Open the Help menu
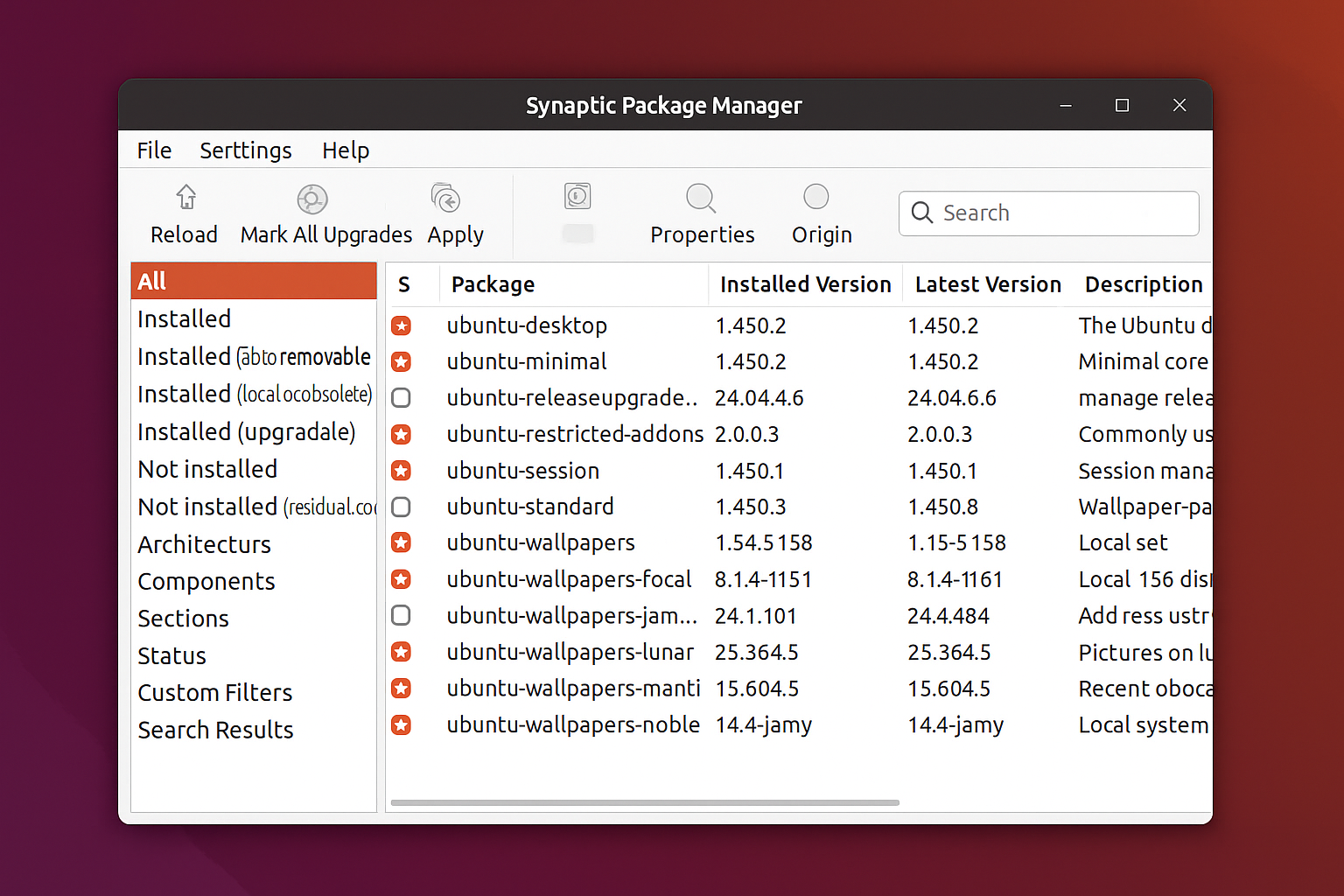 [345, 150]
